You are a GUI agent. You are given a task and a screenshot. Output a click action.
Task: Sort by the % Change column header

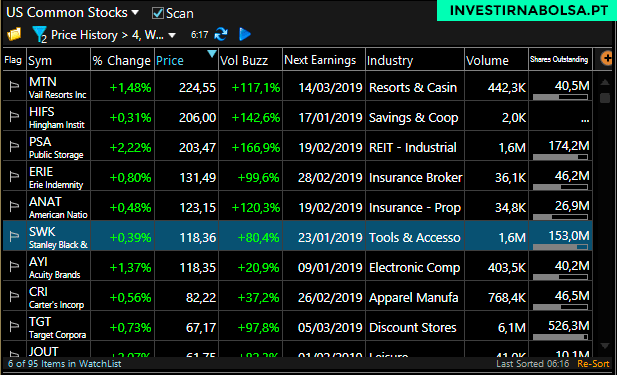[122, 61]
